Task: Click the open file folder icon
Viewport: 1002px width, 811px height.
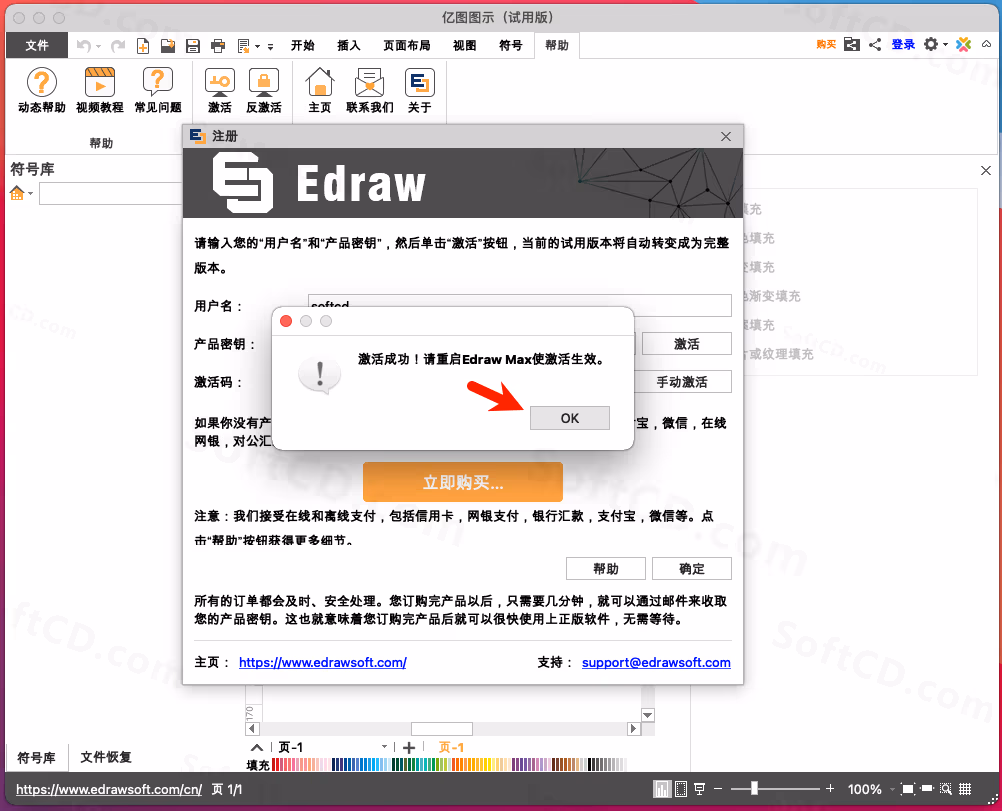Action: (168, 45)
